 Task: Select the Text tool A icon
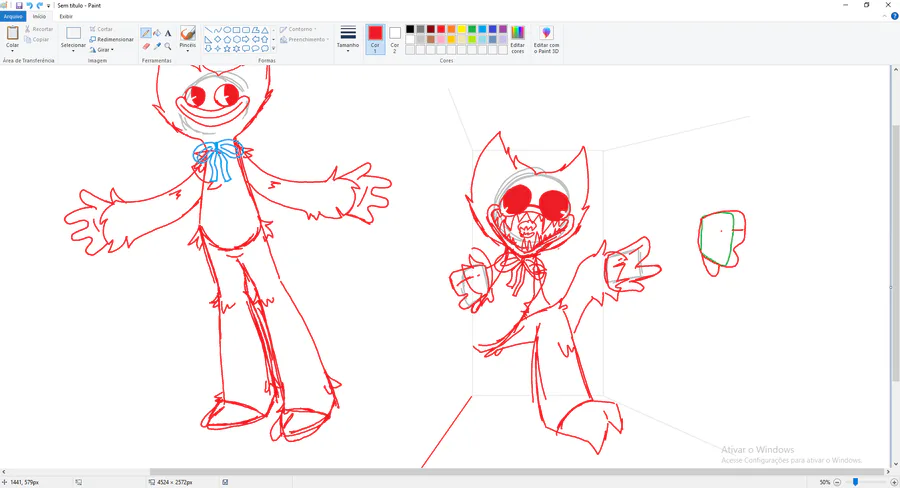tap(168, 33)
